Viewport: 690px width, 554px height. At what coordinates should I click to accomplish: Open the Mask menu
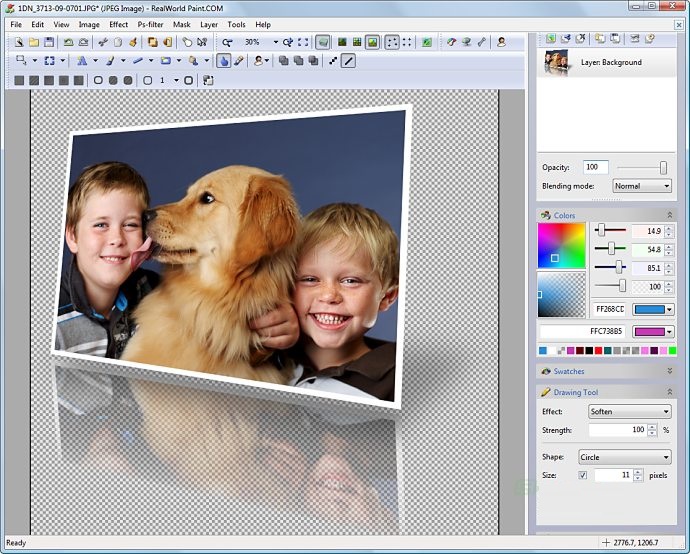coord(181,24)
